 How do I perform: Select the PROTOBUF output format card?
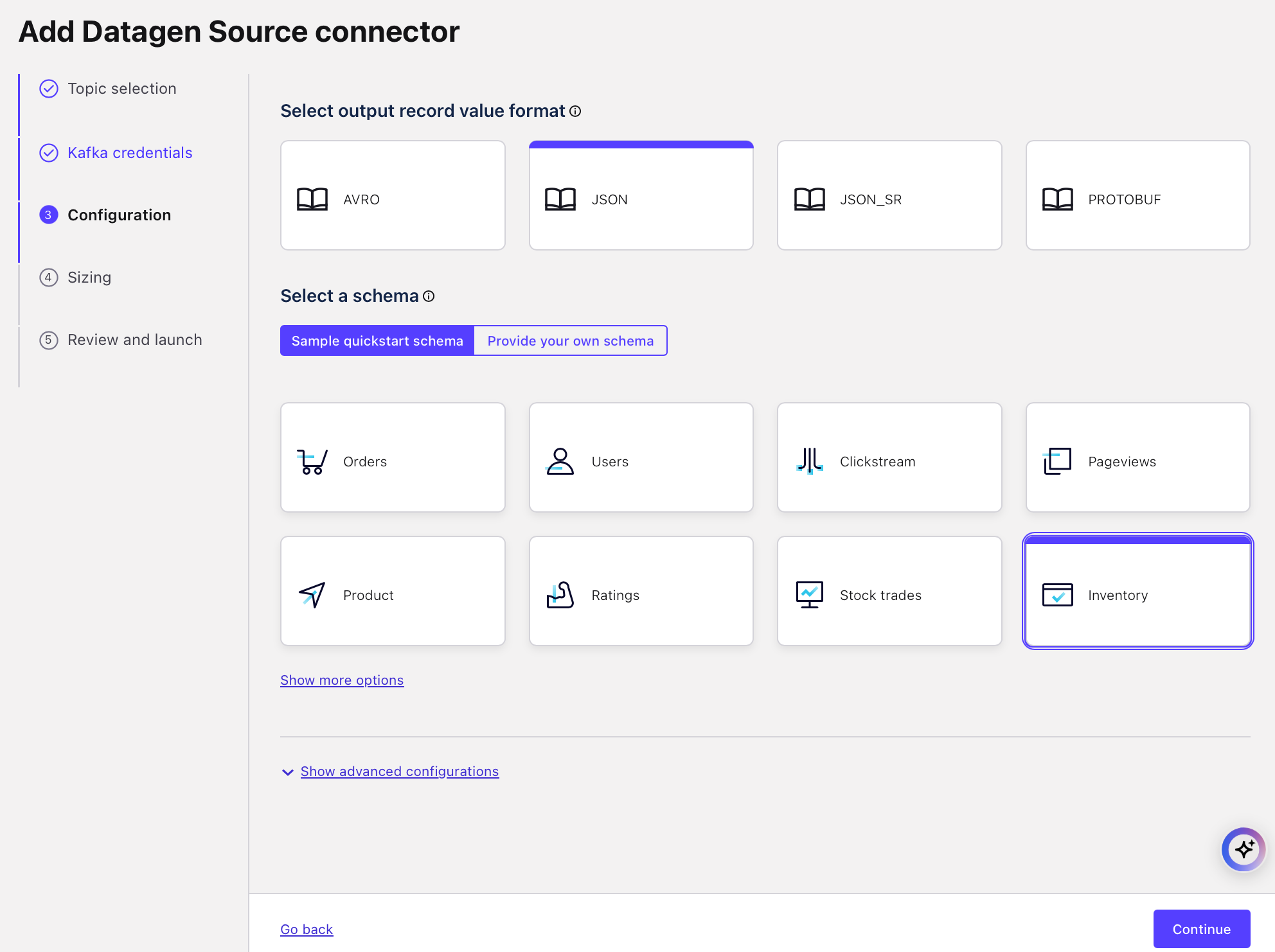1137,196
